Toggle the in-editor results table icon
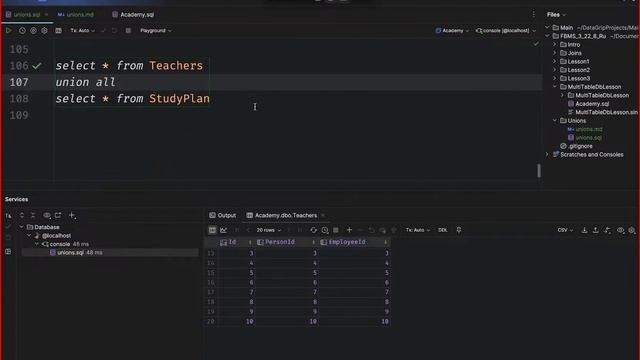This screenshot has width=640, height=360. [x=58, y=31]
